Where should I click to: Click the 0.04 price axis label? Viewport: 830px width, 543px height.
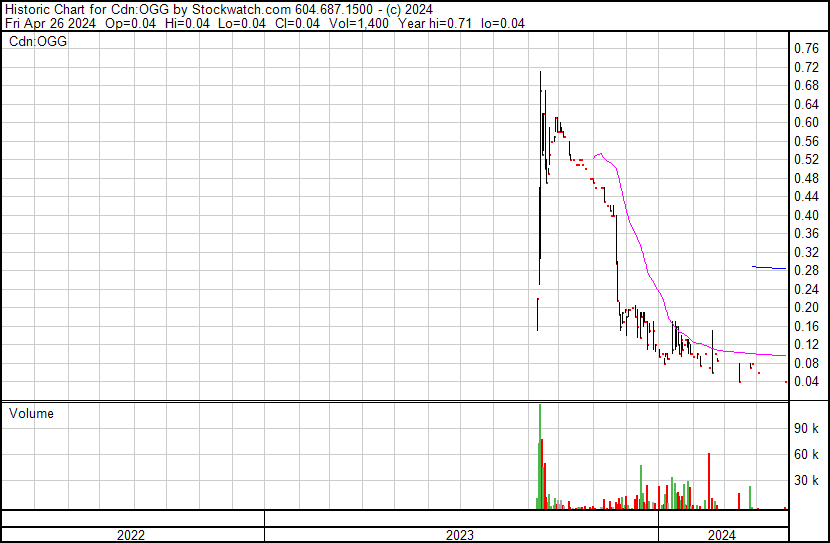(806, 382)
